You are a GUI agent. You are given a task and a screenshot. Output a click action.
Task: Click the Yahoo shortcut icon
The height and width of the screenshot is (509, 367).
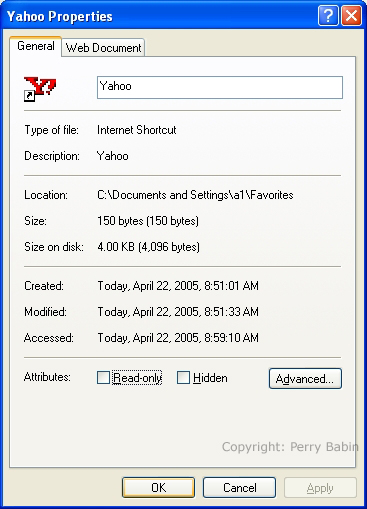[x=40, y=88]
